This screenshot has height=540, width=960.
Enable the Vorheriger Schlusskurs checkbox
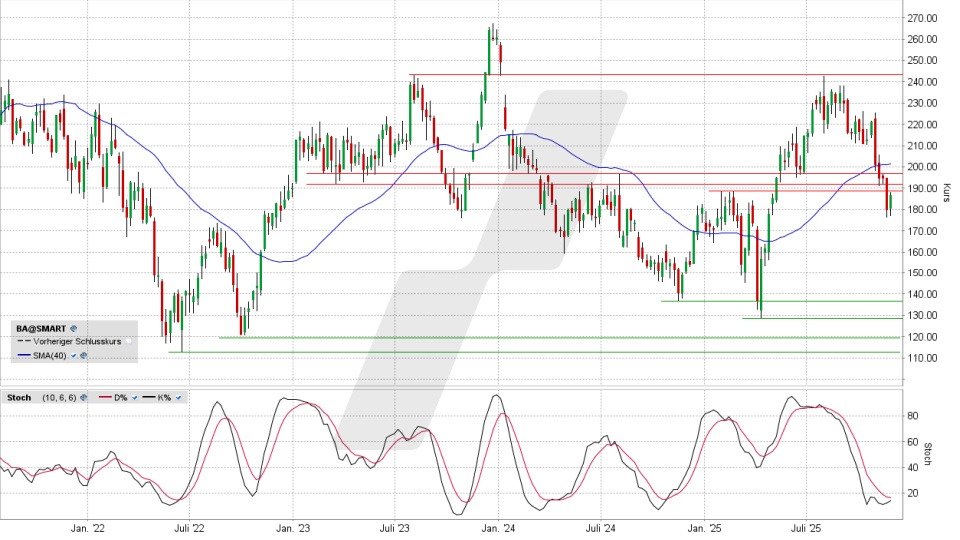[x=130, y=341]
